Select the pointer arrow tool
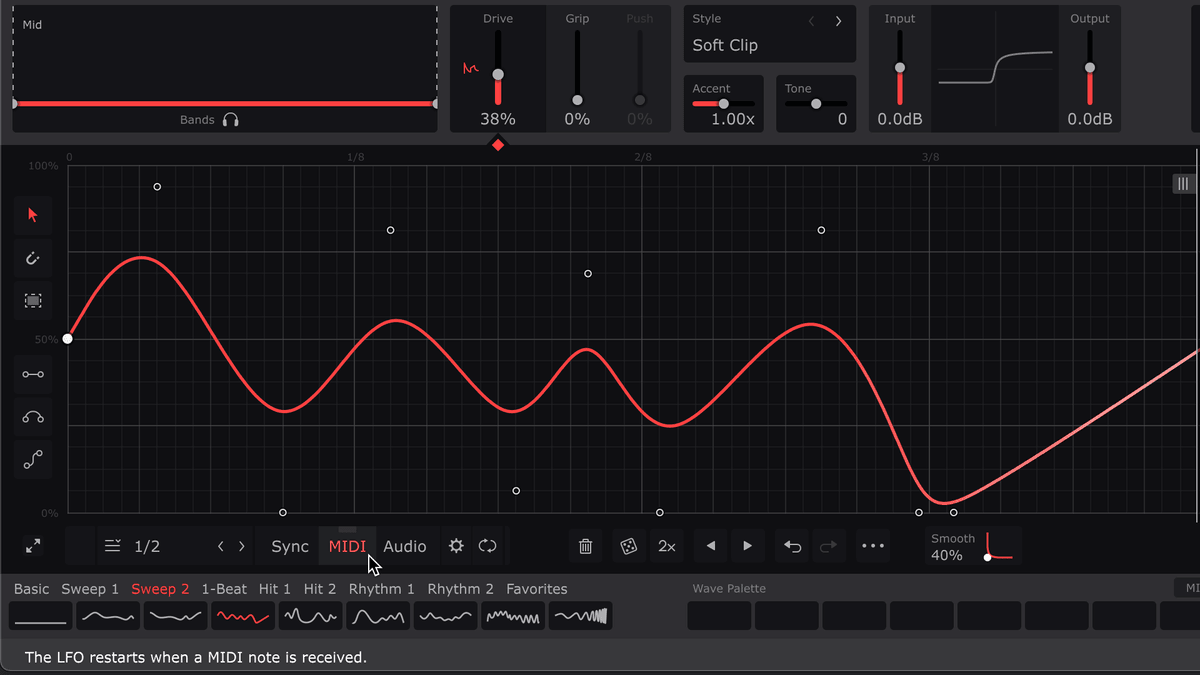Viewport: 1200px width, 675px height. coord(33,215)
